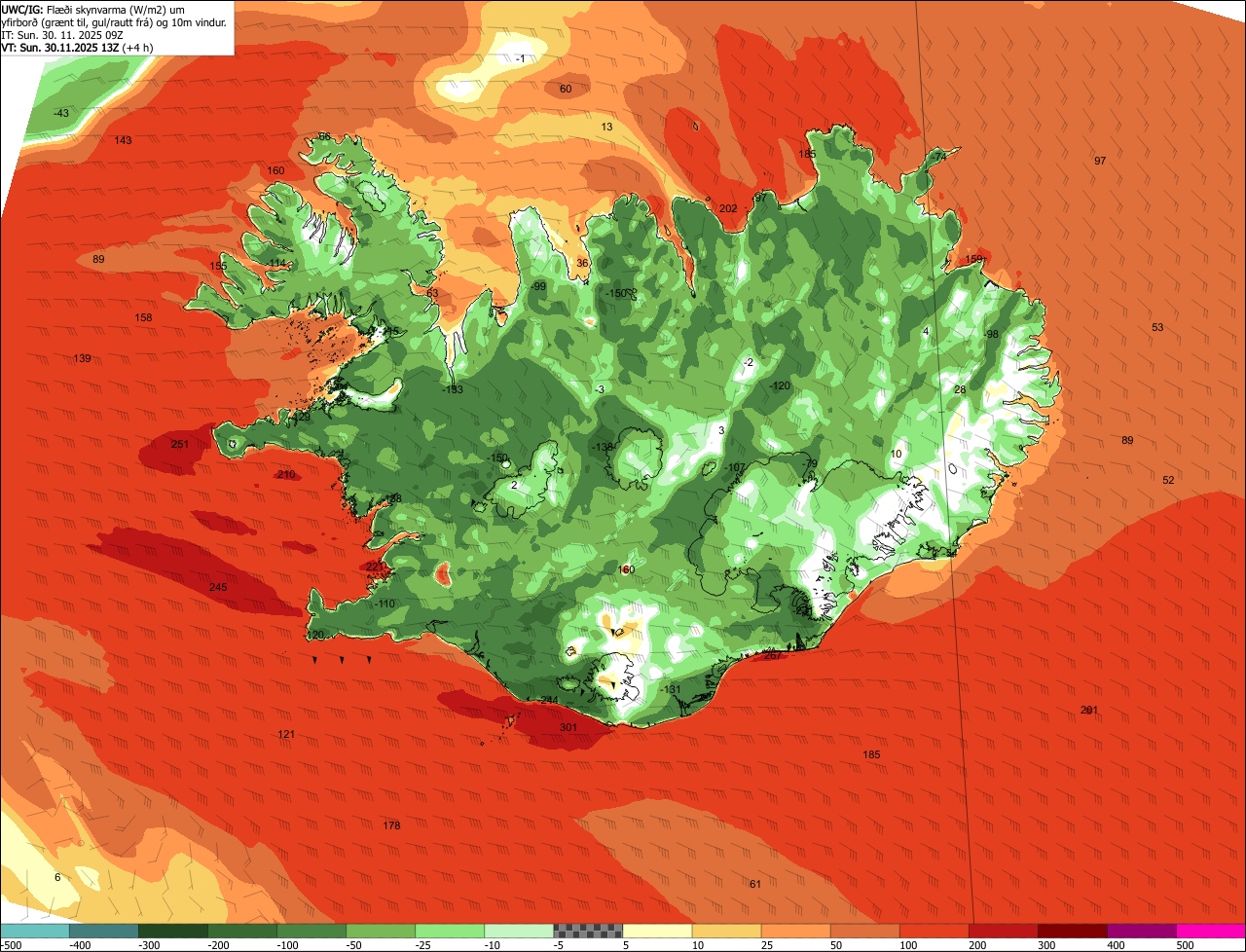Click the '-133' value in west Iceland

[x=453, y=389]
